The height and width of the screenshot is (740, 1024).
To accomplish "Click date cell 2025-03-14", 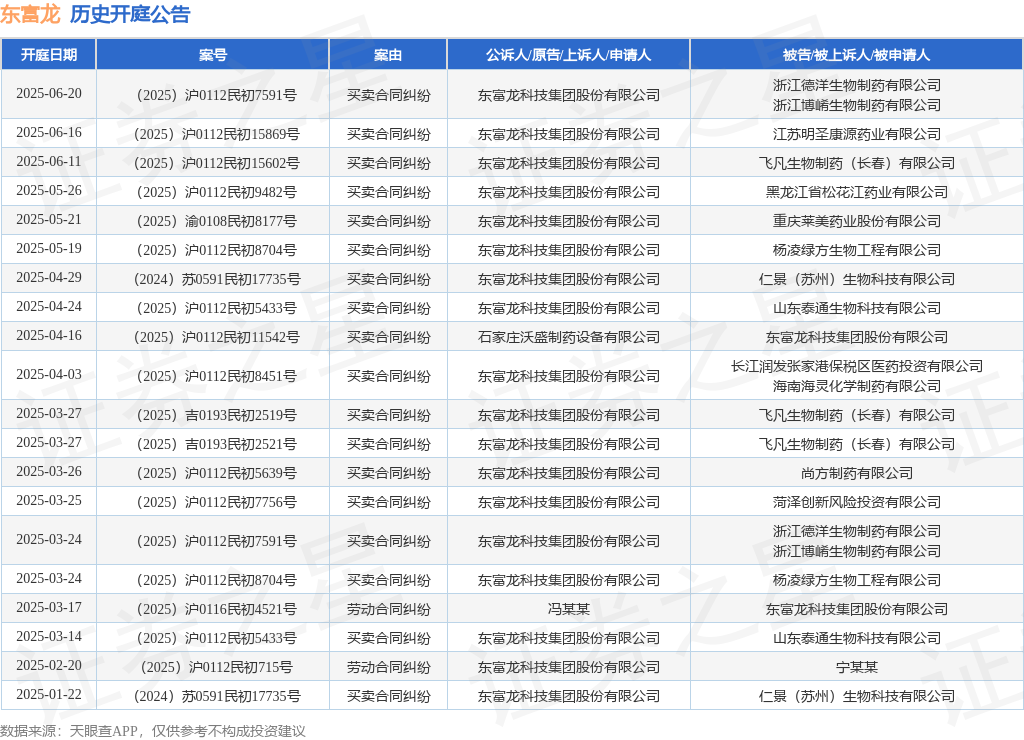I will click(x=49, y=637).
